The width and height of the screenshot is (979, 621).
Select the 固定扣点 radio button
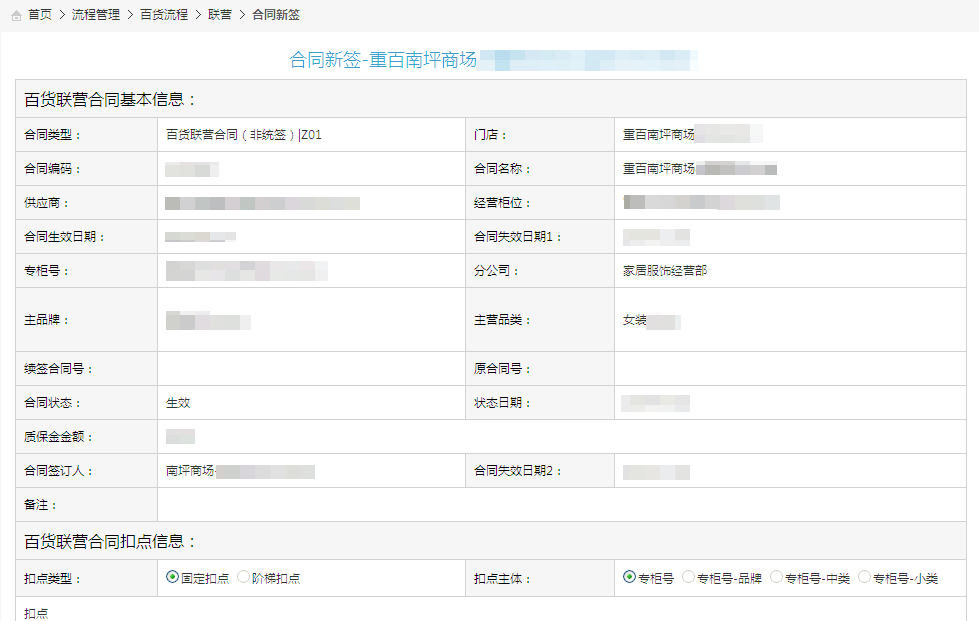point(173,577)
